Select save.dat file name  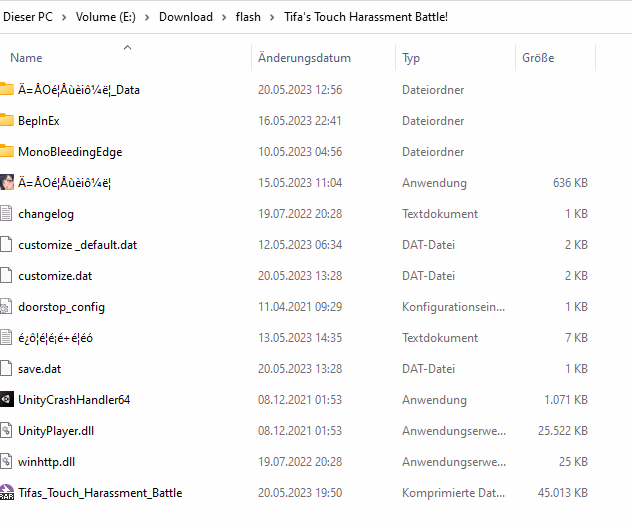[40, 369]
